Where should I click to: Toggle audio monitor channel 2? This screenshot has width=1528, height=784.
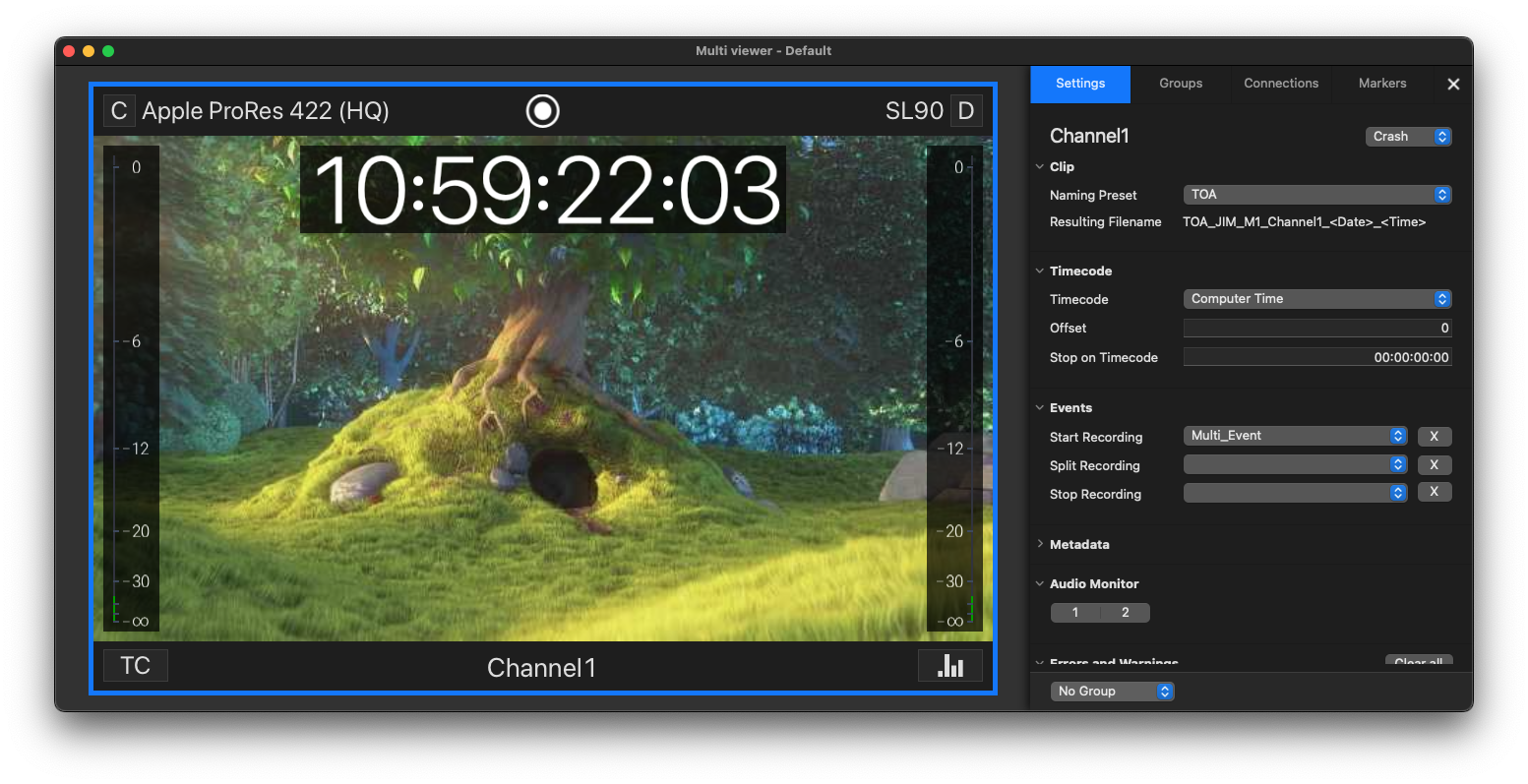pos(1126,613)
